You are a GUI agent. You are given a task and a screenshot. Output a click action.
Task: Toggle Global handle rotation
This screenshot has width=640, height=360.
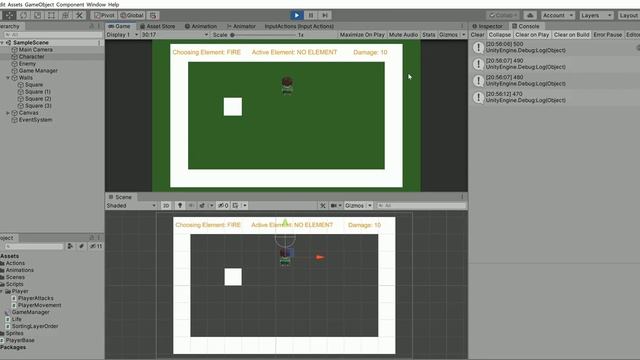pos(132,16)
